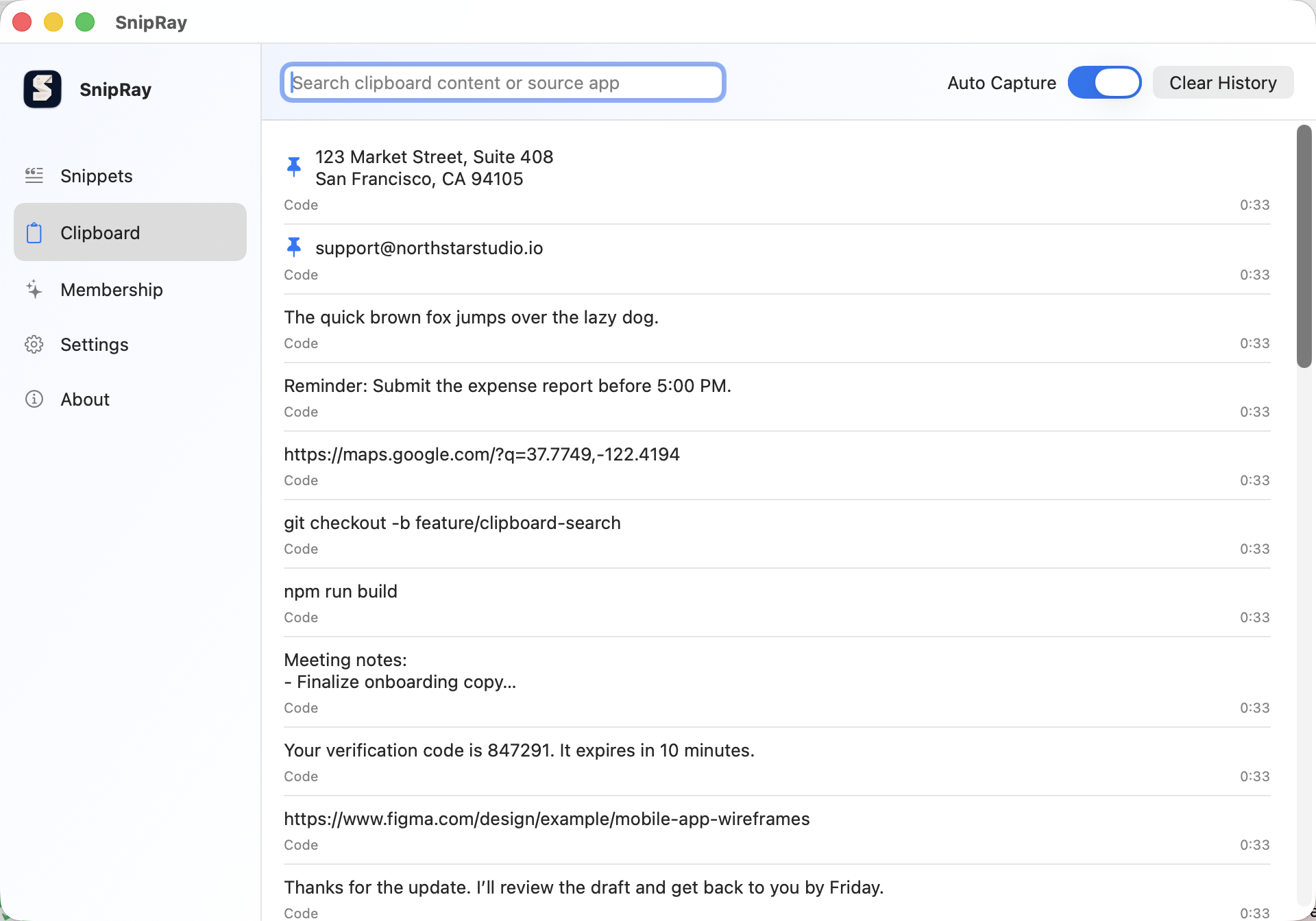Toggle the Auto Capture switch

(x=1104, y=83)
